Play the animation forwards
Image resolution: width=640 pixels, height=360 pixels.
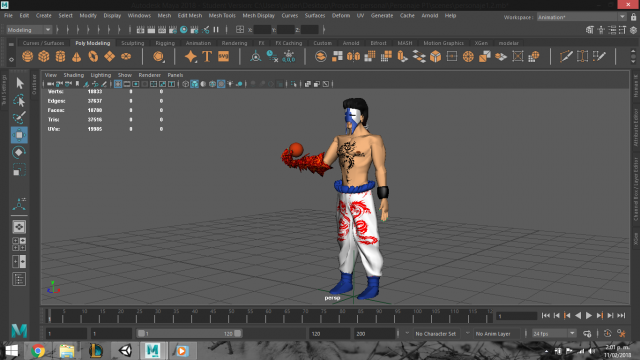589,316
